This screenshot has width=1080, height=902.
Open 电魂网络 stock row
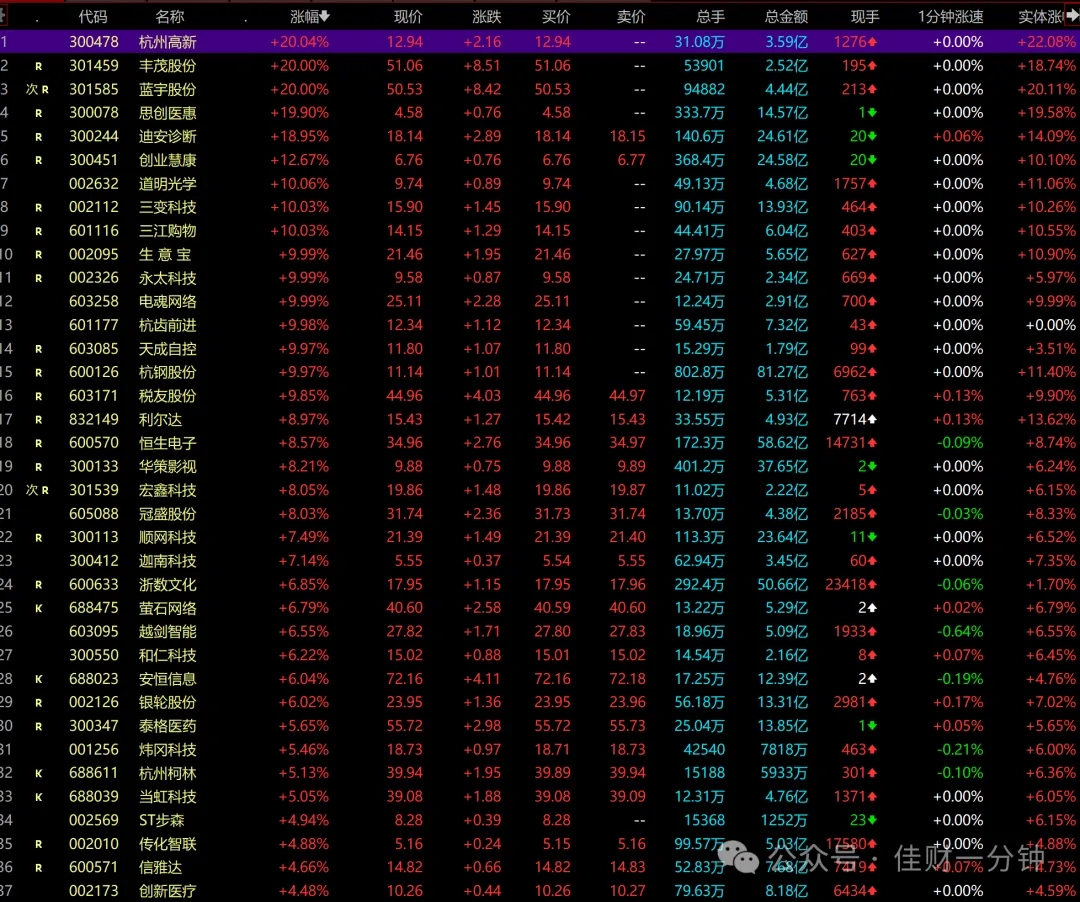tap(167, 302)
